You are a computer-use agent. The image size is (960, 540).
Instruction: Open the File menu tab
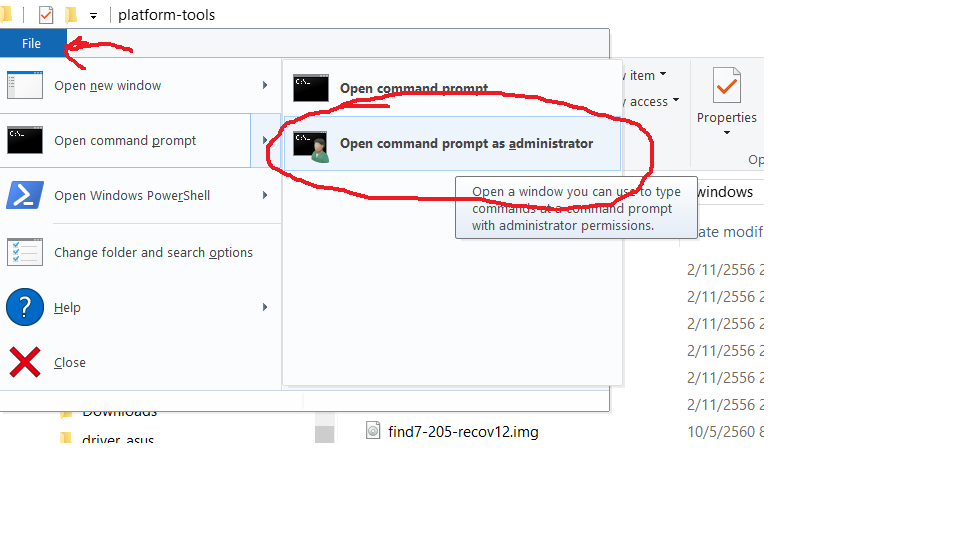click(31, 43)
